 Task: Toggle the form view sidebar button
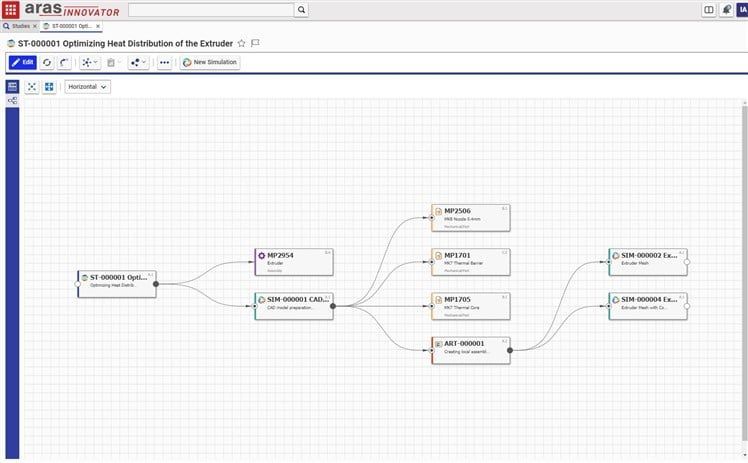pos(12,86)
